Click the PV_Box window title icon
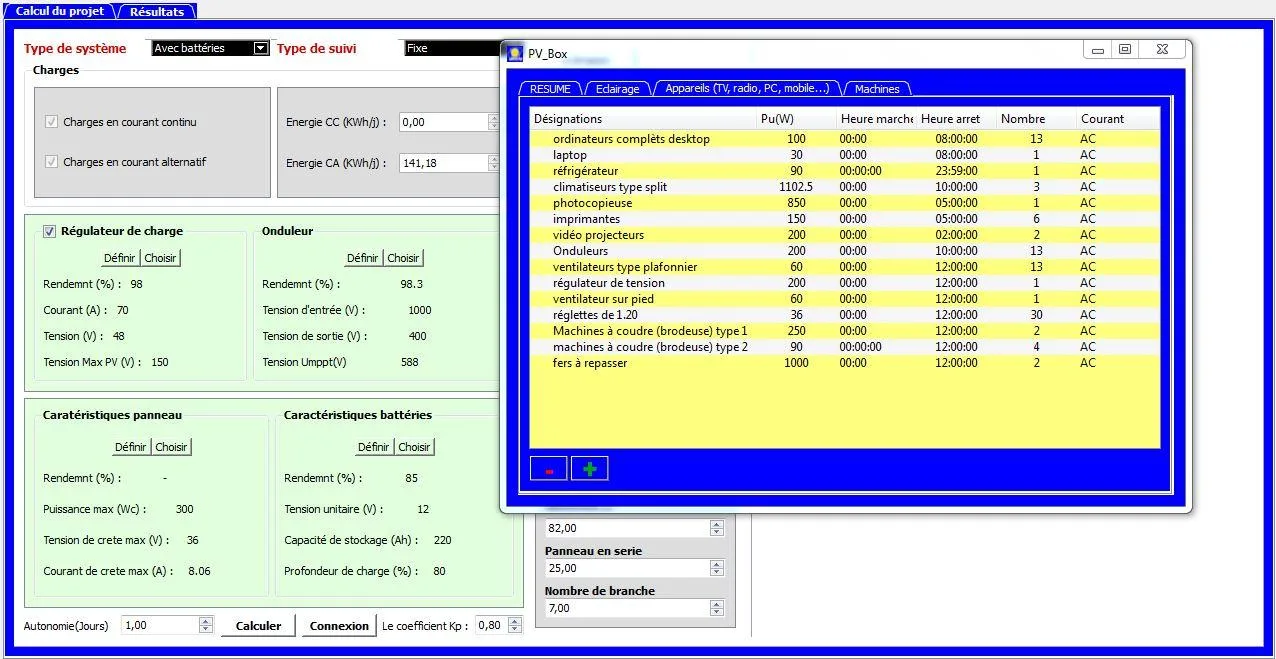Screen dimensions: 1276x659 515,53
